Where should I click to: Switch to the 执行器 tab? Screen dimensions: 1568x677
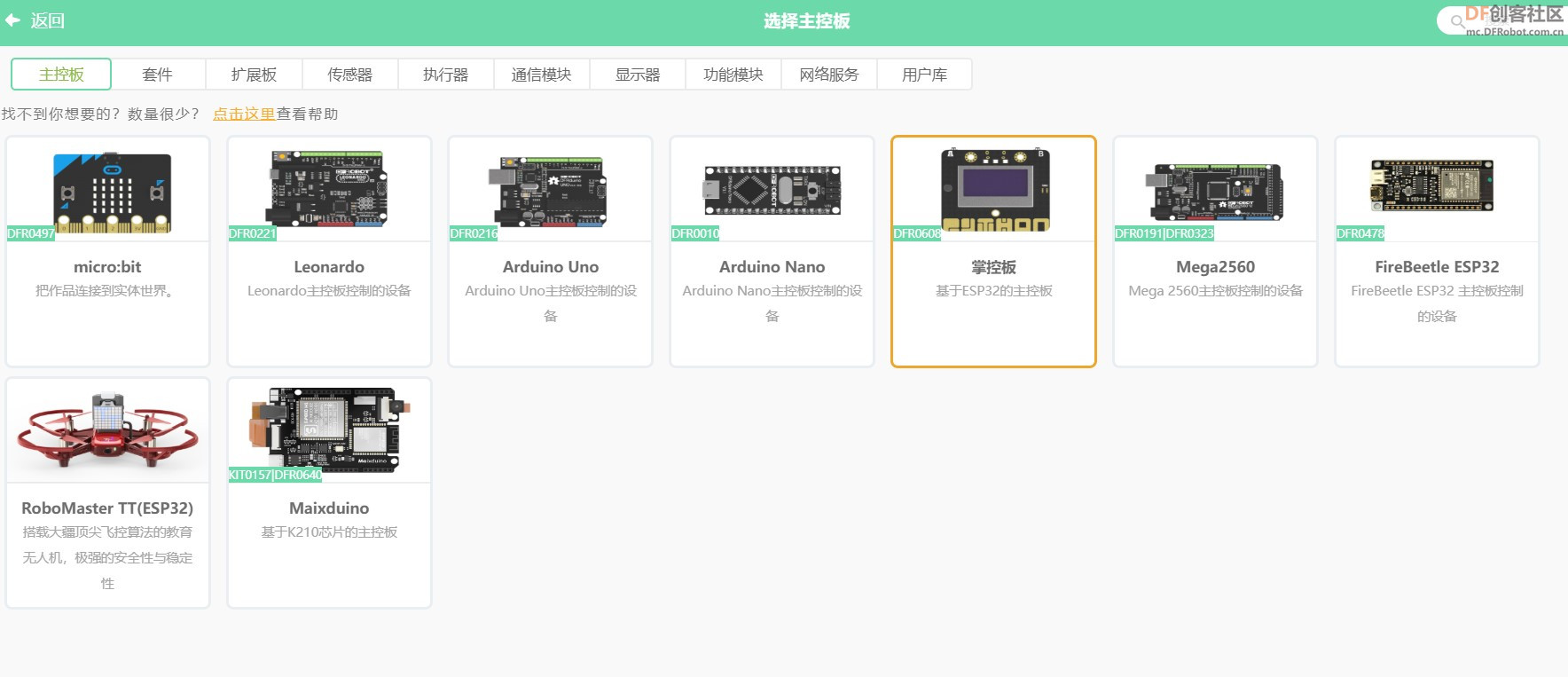coord(445,75)
